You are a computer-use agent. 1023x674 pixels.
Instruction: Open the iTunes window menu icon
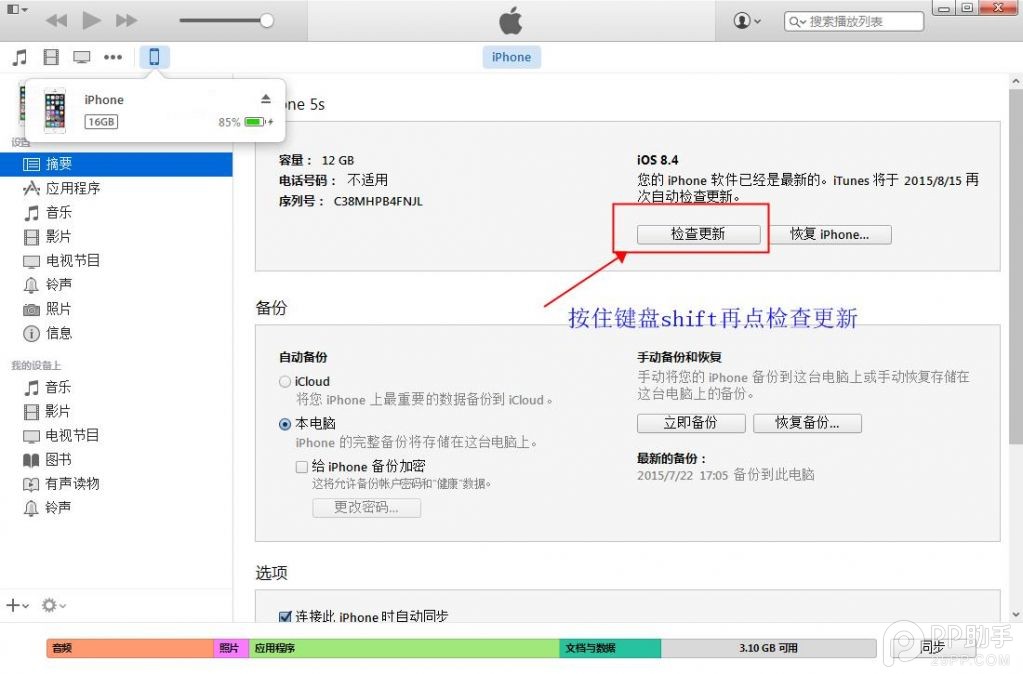16,9
